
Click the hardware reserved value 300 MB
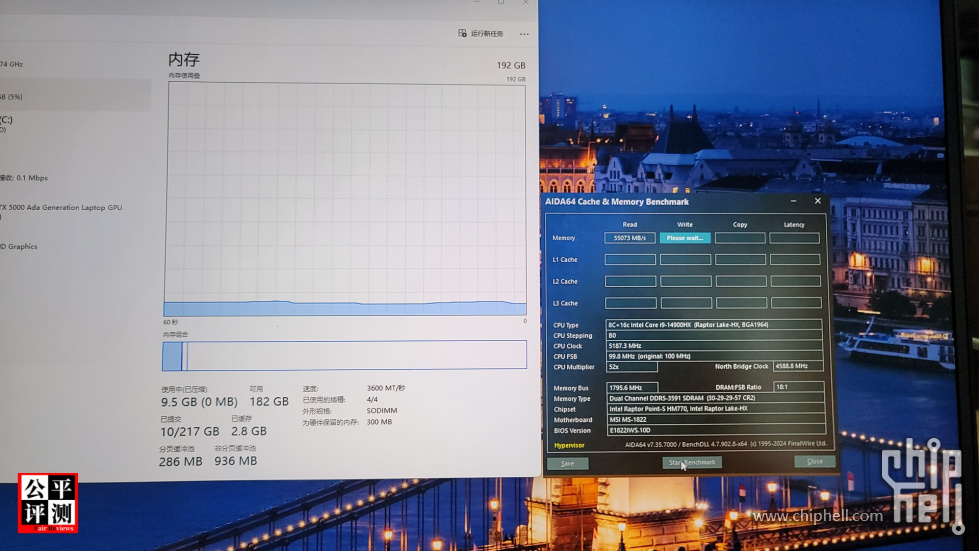click(379, 422)
